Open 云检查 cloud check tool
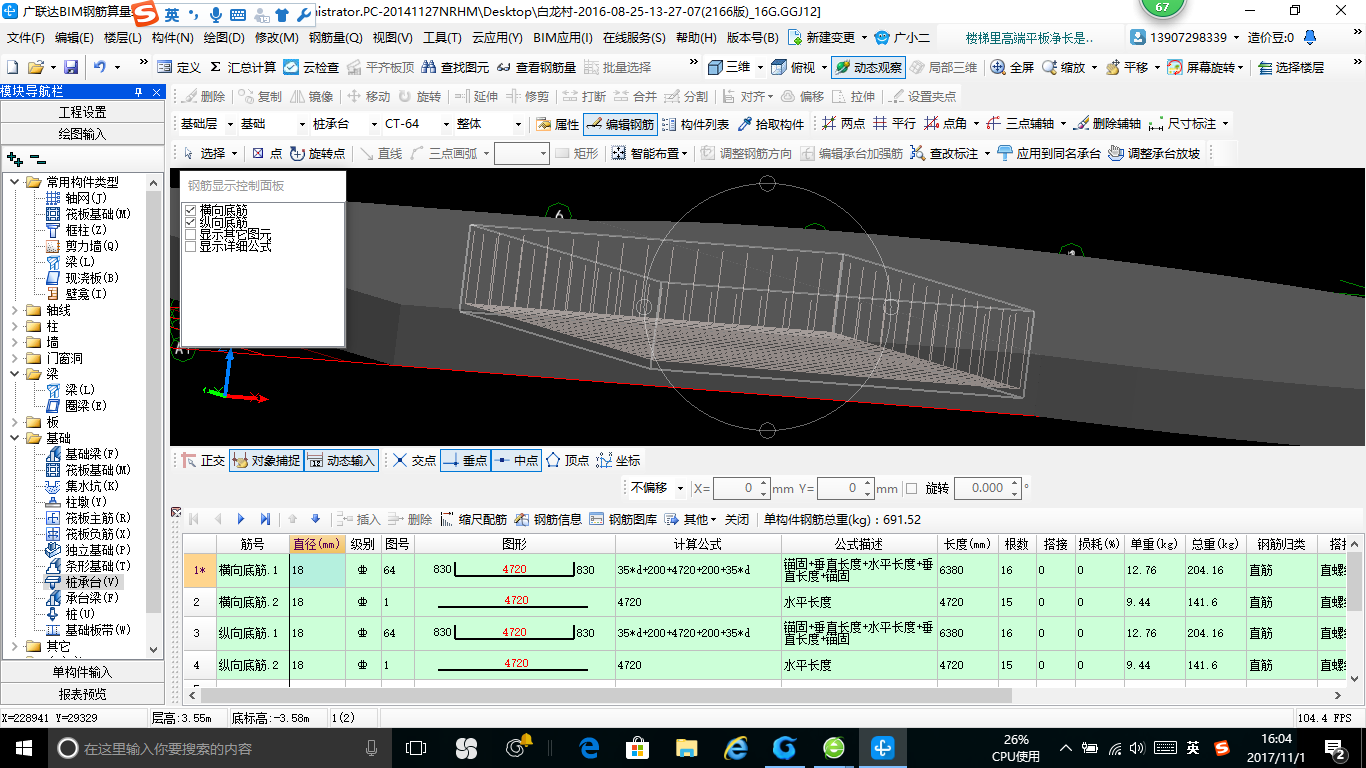1366x768 pixels. 311,67
